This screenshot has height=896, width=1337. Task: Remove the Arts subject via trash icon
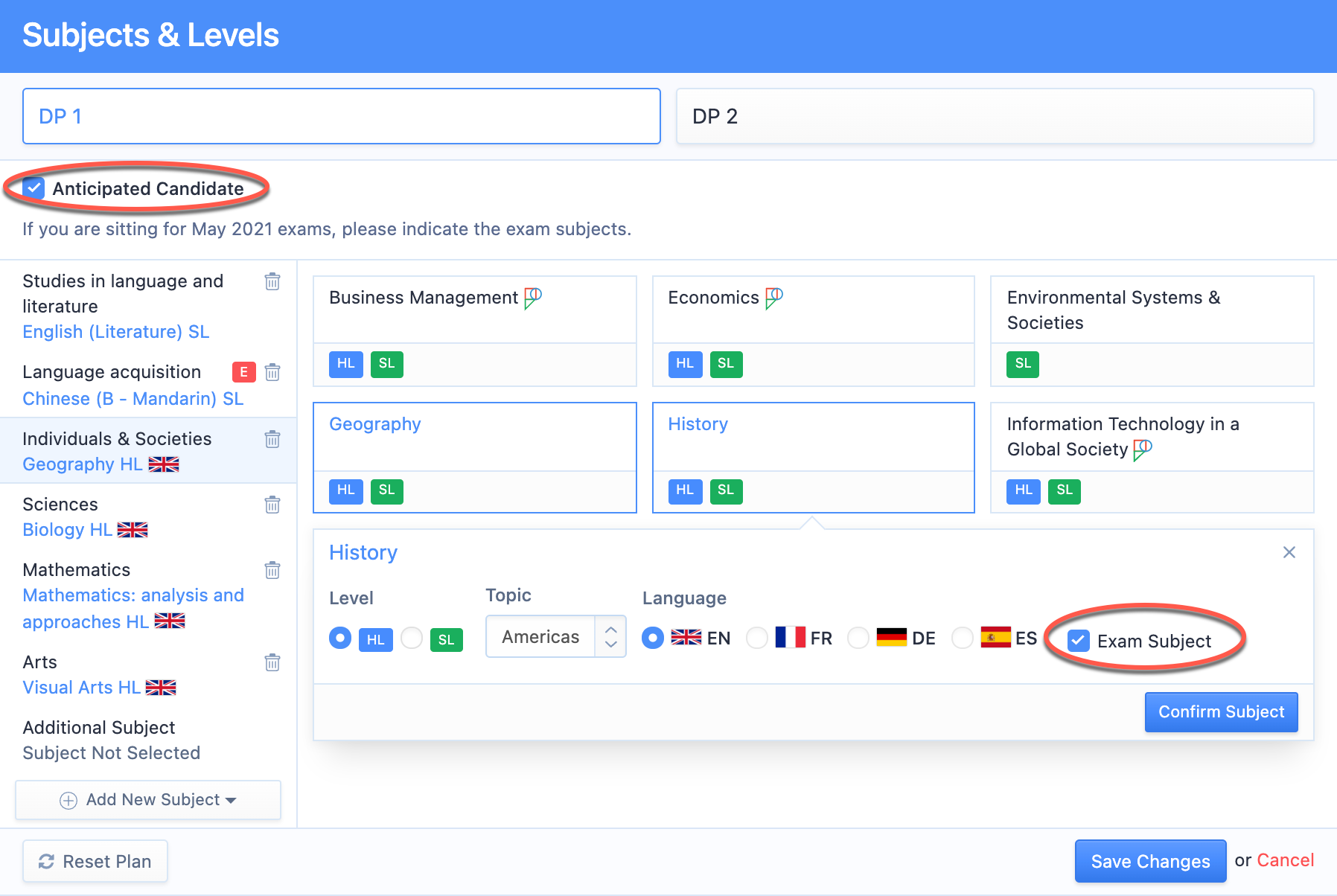pos(272,662)
